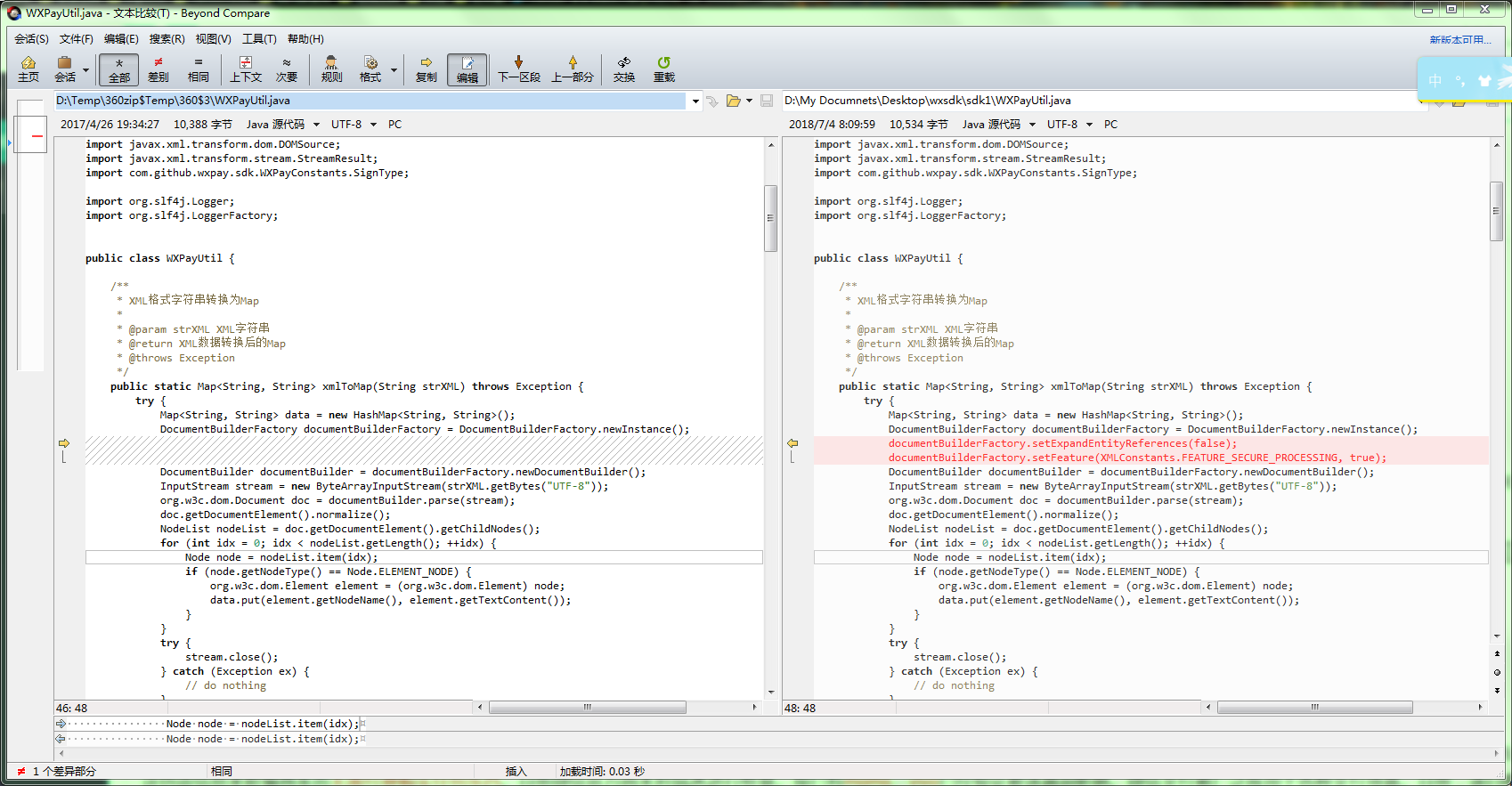This screenshot has width=1512, height=786.
Task: Toggle 全部 show all lines
Action: tap(119, 69)
